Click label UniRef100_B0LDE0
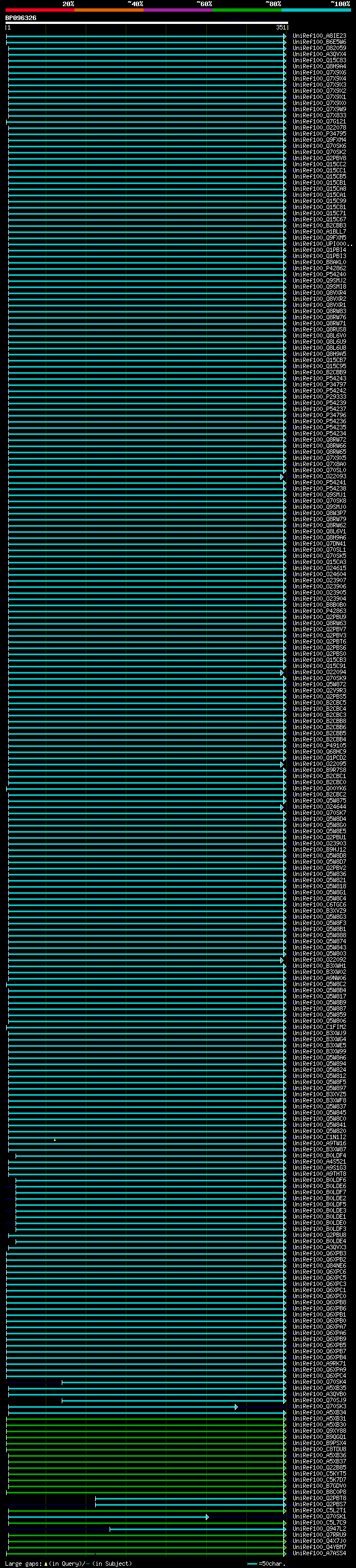This screenshot has height=1568, width=356. coord(319,1222)
